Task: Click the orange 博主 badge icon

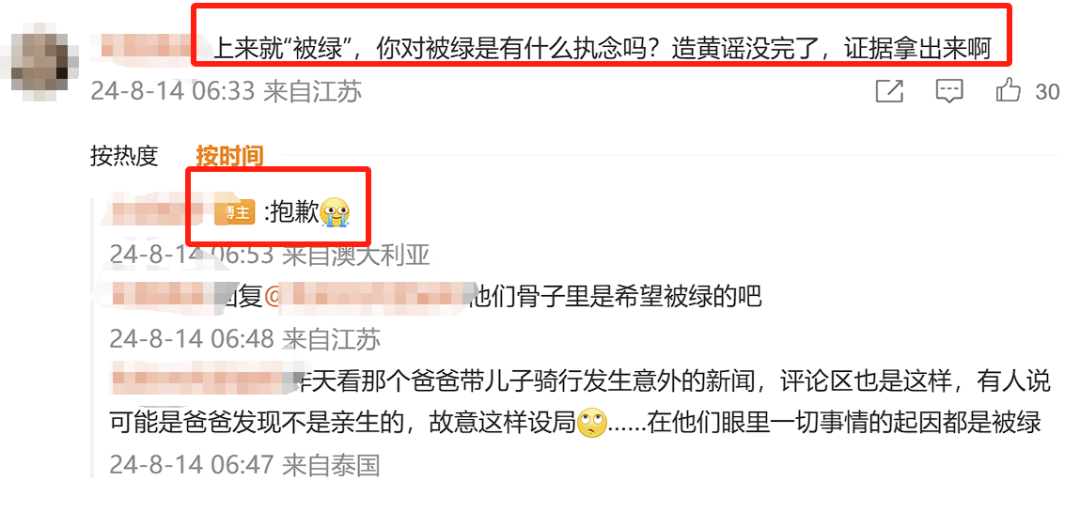Action: (235, 214)
